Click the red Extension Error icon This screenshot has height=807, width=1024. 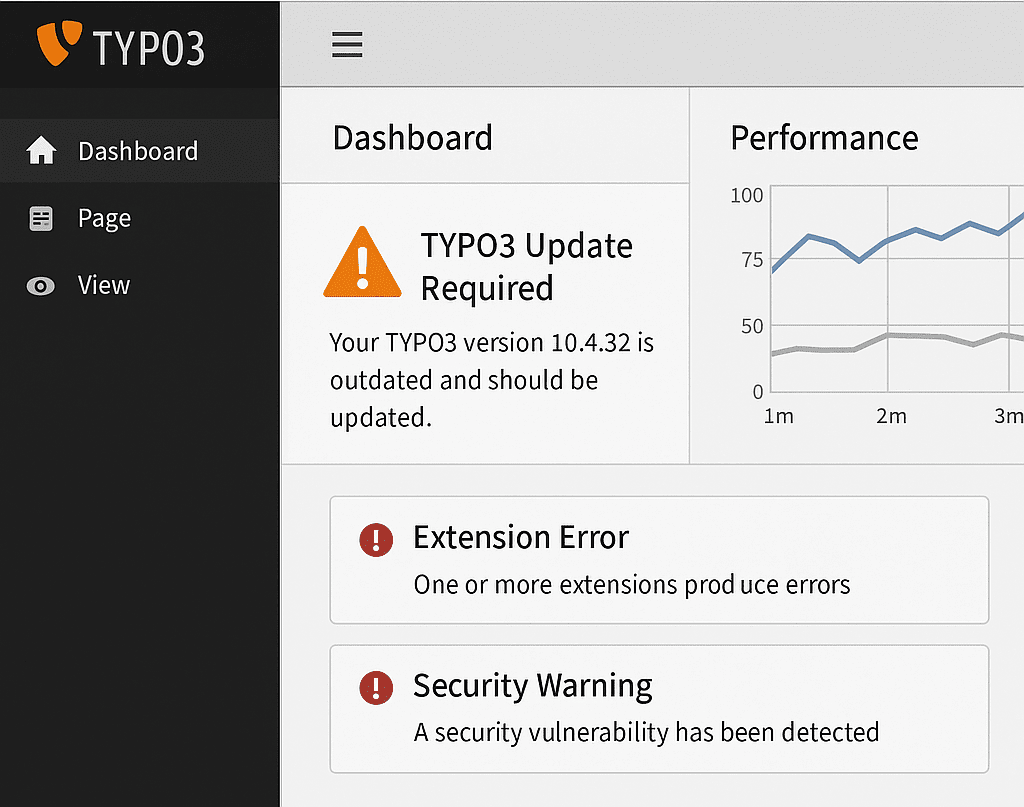tap(376, 539)
